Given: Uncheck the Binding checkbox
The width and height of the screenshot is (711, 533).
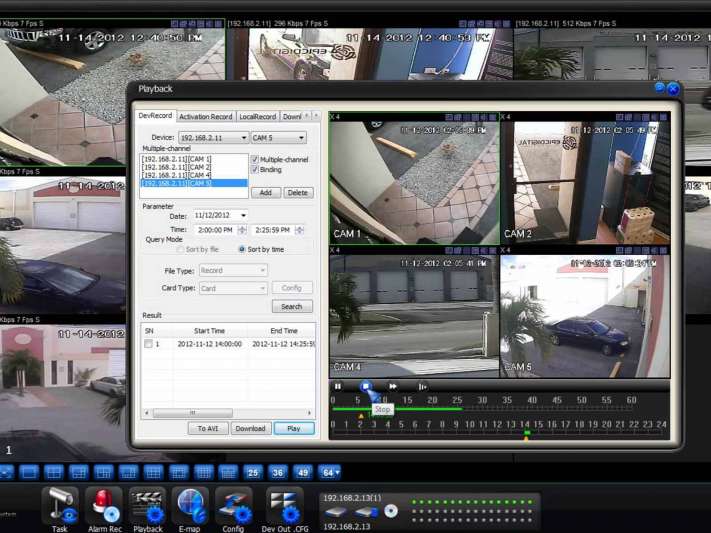Looking at the screenshot, I should point(254,170).
